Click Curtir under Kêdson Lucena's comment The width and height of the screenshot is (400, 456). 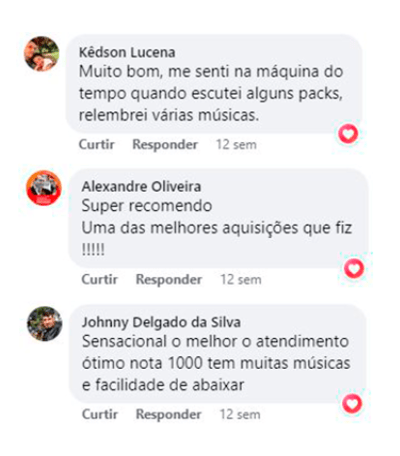coord(97,145)
